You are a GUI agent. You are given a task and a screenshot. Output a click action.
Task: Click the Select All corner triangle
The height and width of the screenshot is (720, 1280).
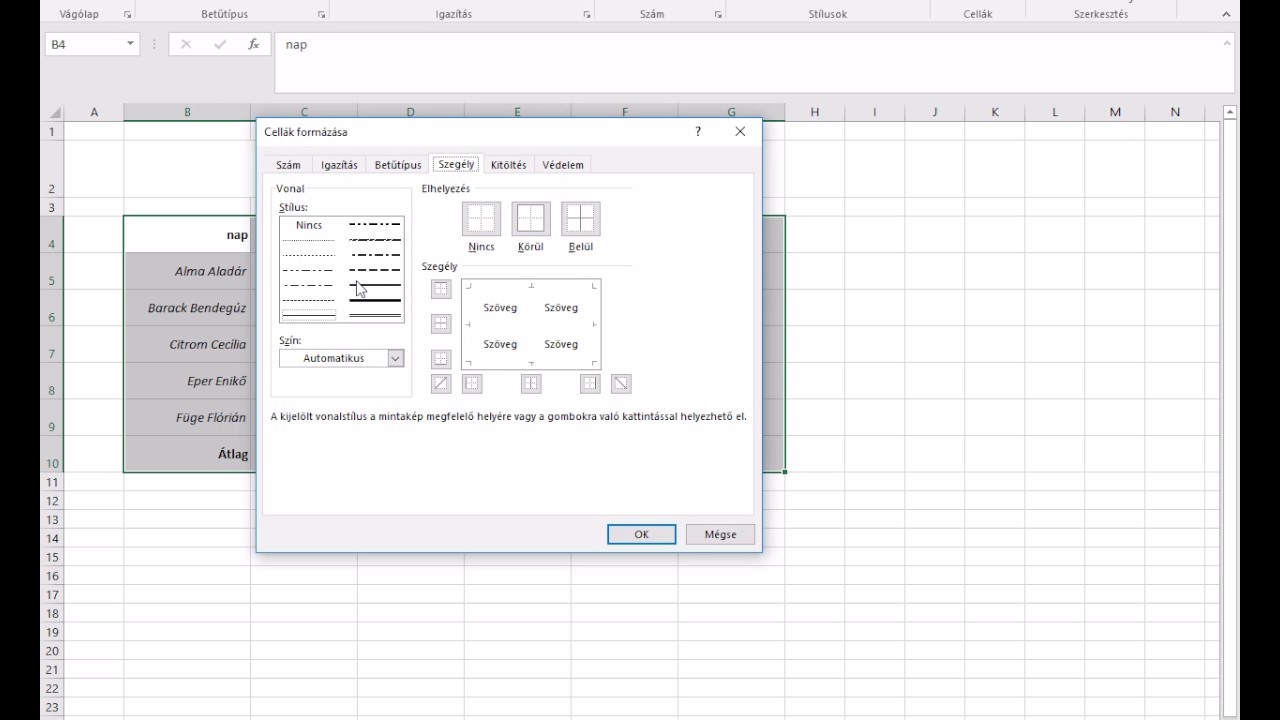[x=55, y=112]
